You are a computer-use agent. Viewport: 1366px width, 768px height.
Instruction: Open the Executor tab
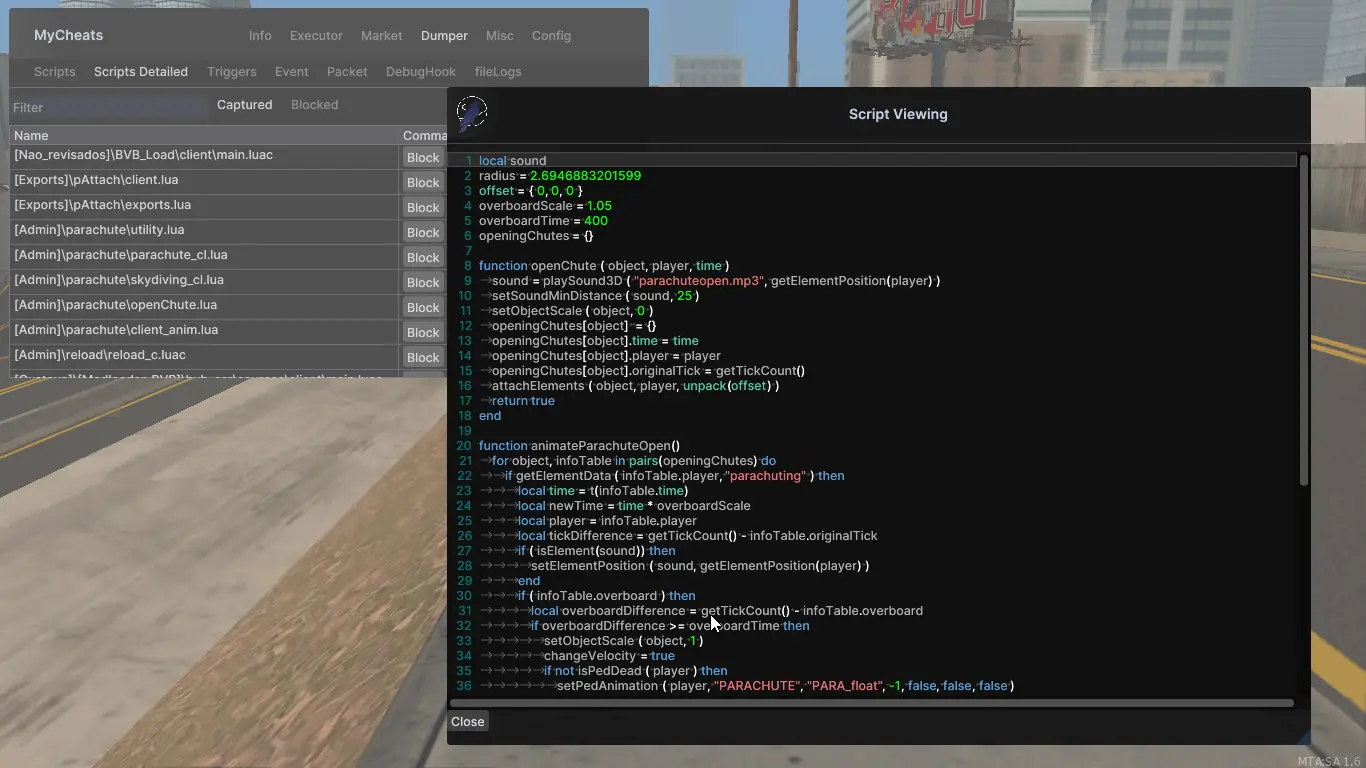click(316, 35)
